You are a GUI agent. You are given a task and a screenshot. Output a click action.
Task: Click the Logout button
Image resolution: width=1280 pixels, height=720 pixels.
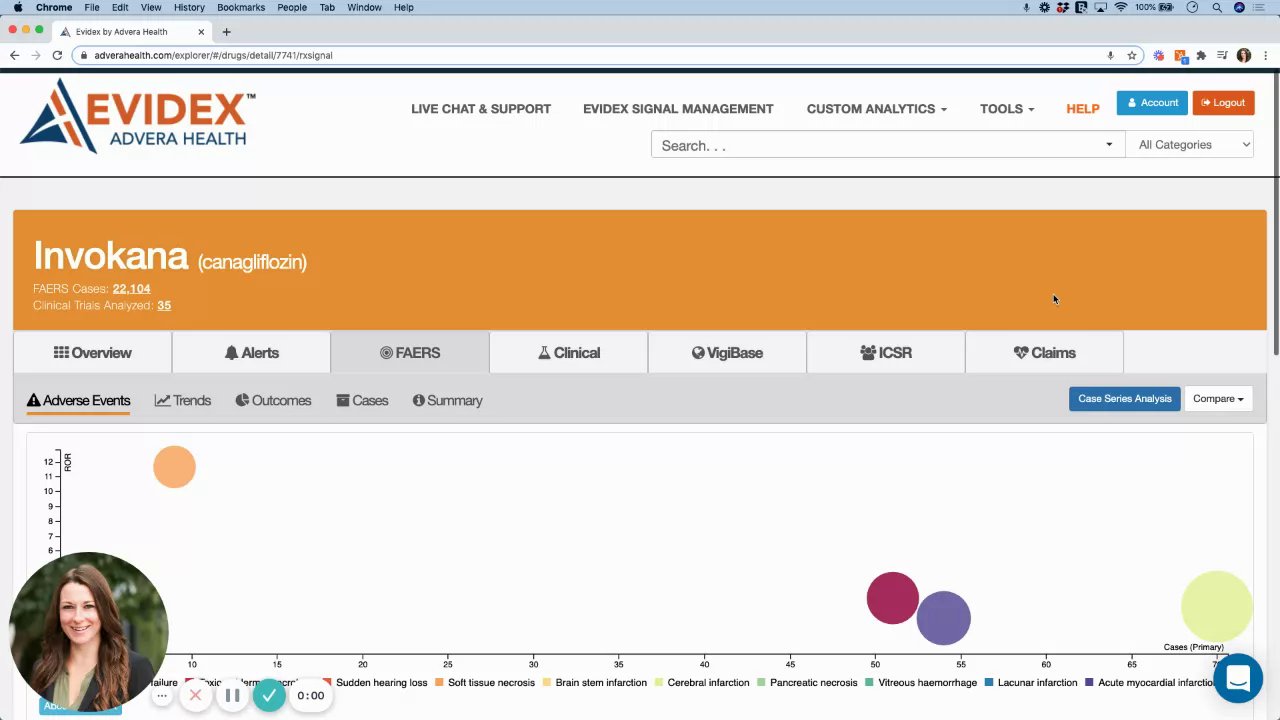(x=1223, y=103)
